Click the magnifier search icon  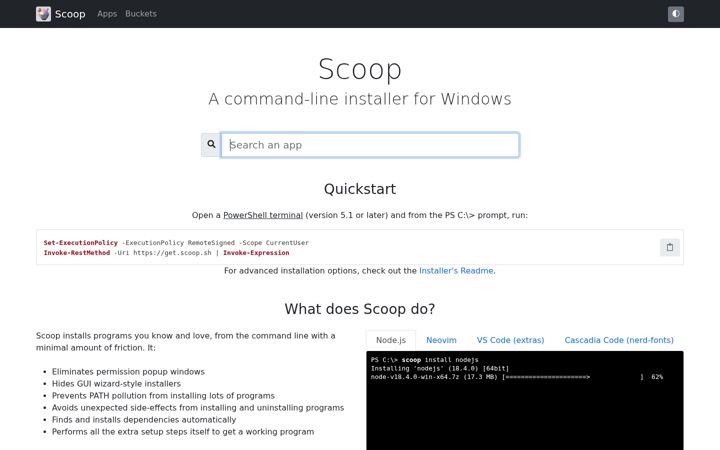(x=211, y=145)
